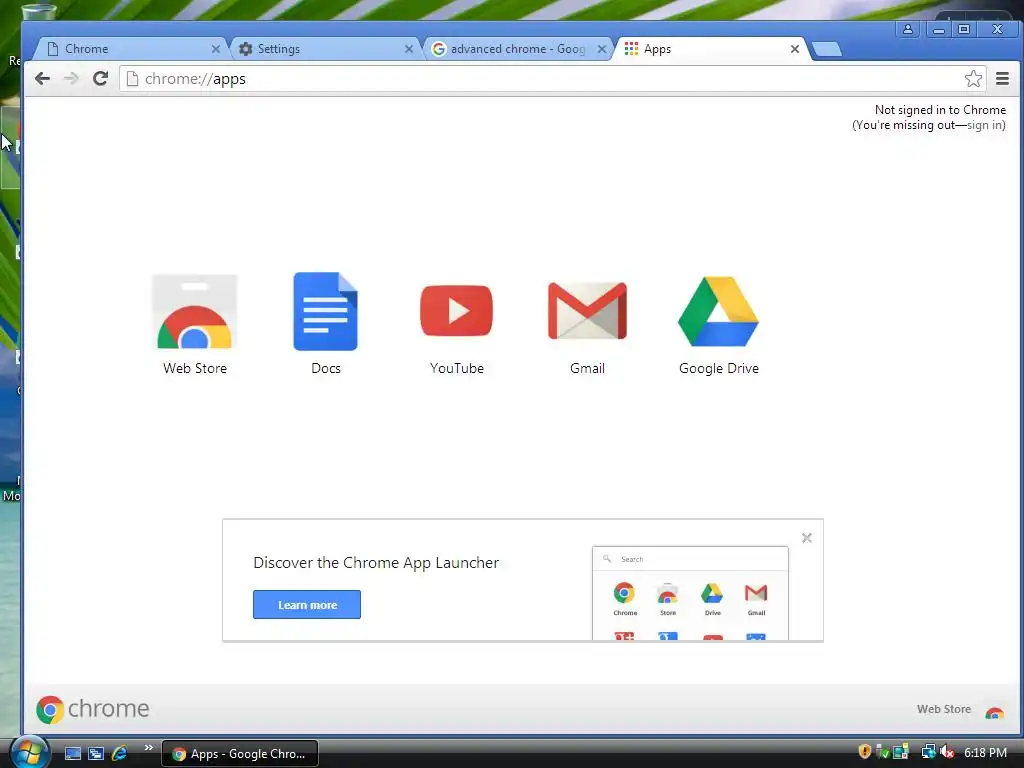Click the security shield tray icon
1024x768 pixels.
864,752
